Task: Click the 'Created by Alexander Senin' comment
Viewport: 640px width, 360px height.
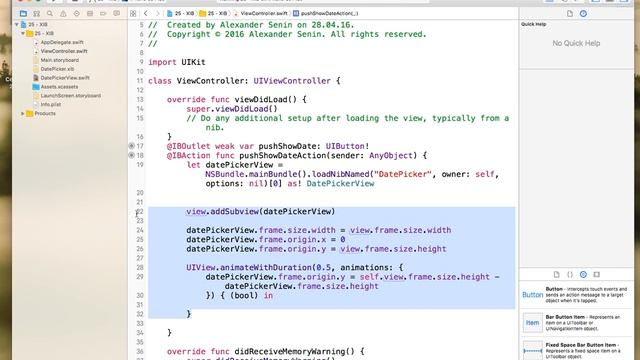Action: (x=251, y=25)
